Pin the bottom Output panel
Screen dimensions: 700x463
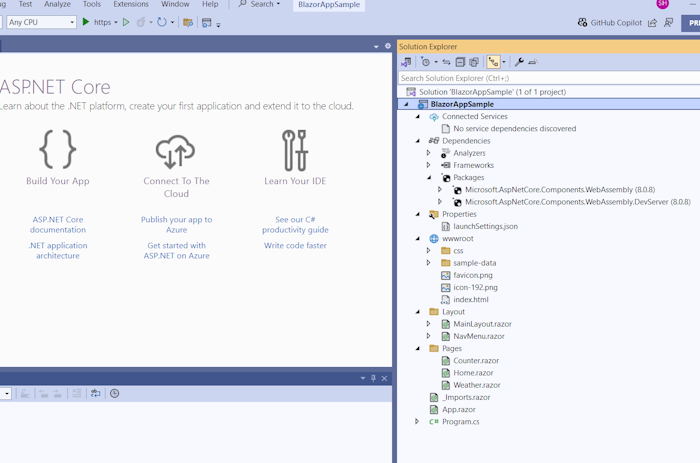(x=373, y=378)
